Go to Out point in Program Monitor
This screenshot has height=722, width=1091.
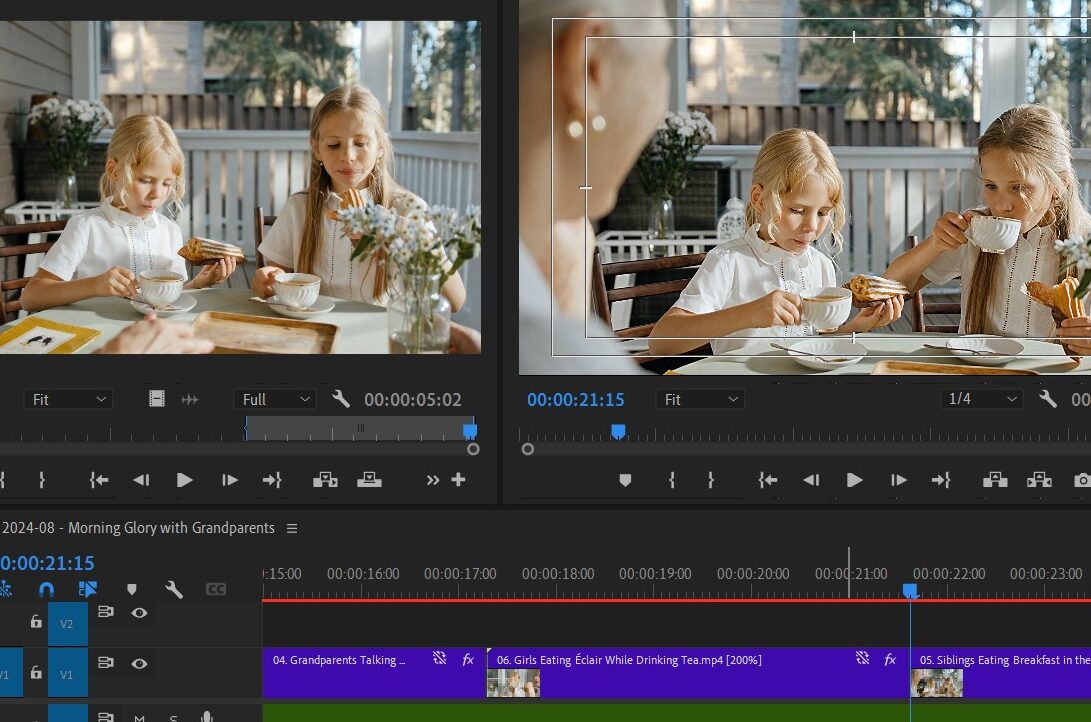[941, 480]
